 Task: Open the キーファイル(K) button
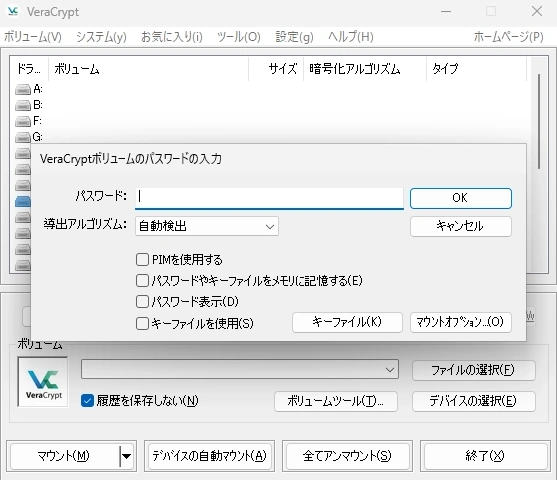[347, 322]
